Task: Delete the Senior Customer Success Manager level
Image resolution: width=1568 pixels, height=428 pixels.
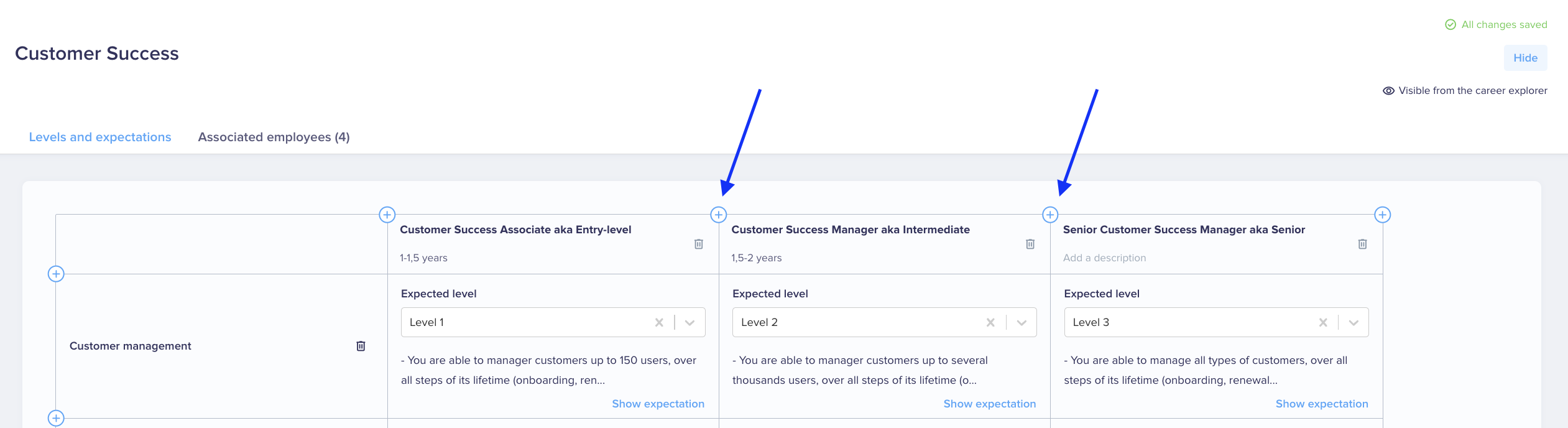Action: (1362, 244)
